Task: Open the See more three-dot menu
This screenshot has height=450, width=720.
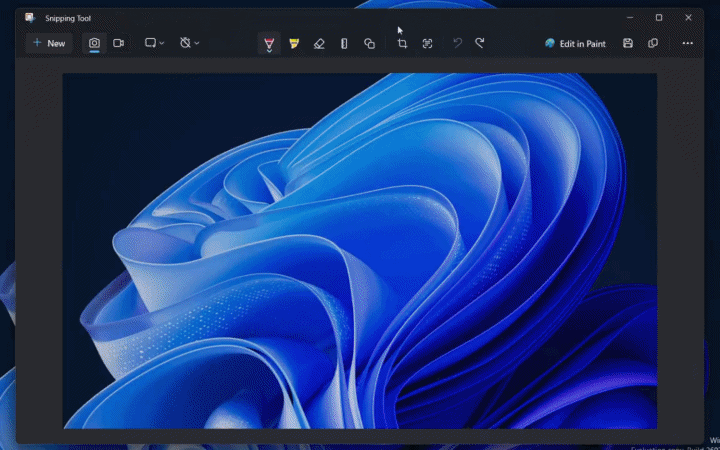Action: (x=687, y=43)
